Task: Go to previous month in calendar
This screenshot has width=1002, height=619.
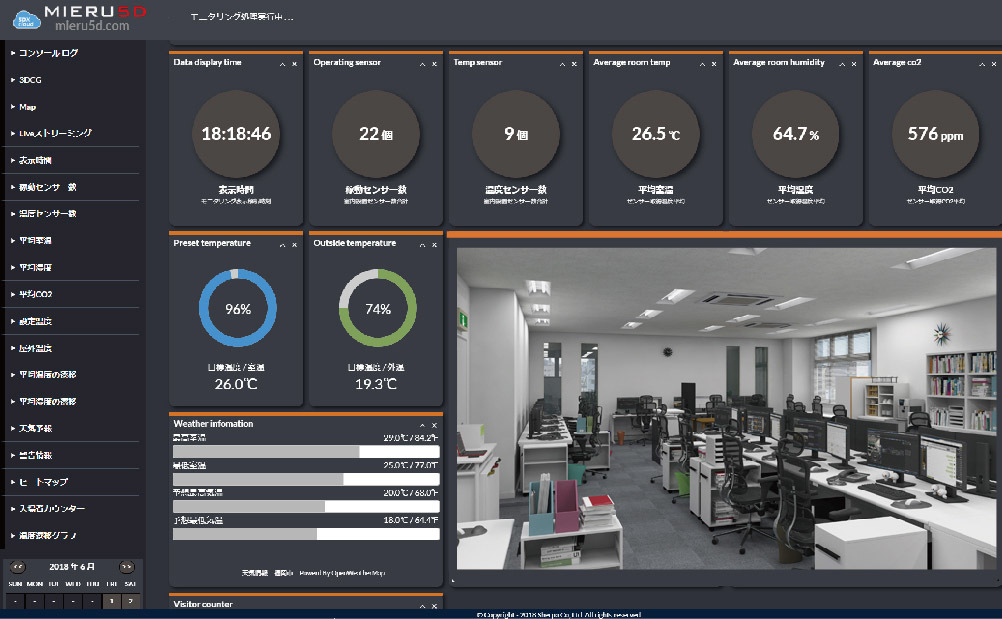Action: [x=18, y=567]
